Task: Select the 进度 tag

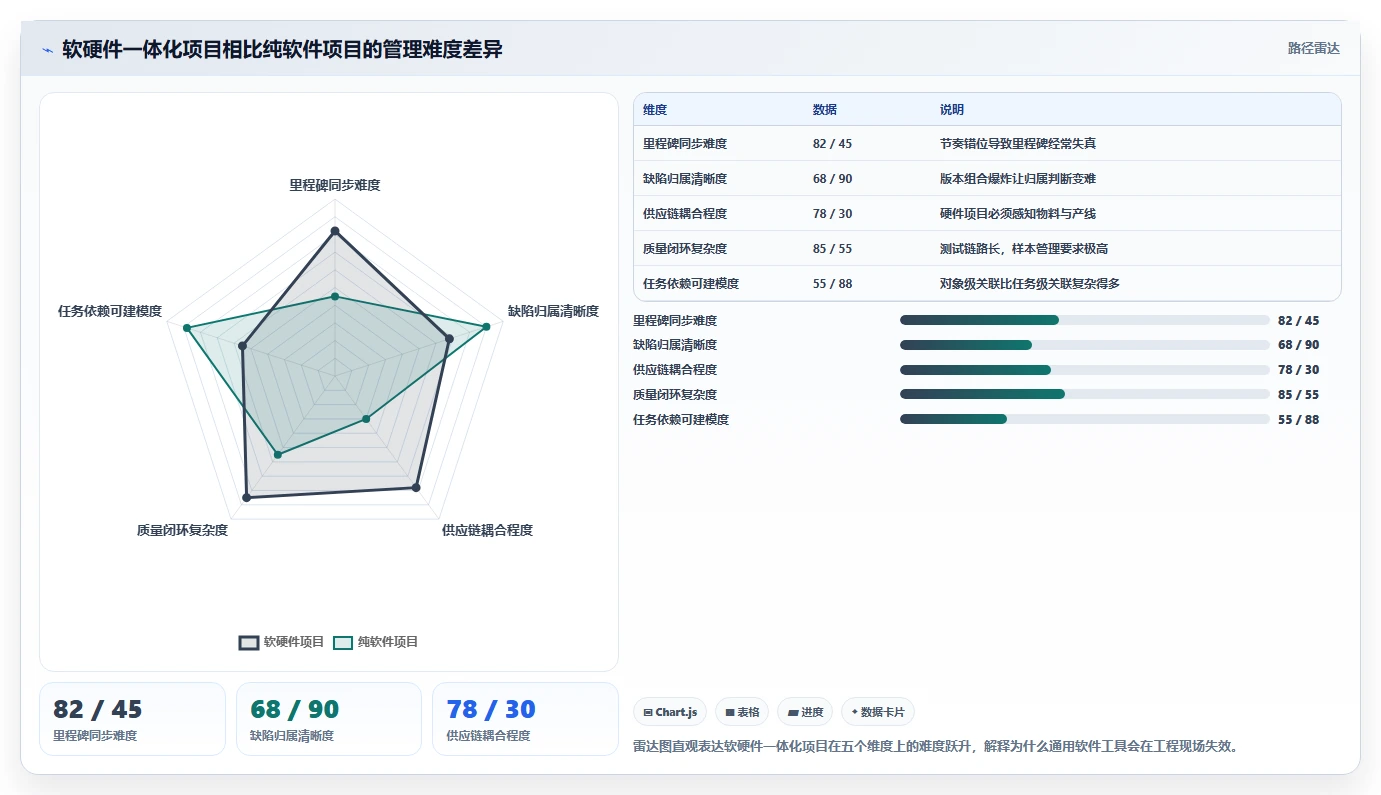Action: coord(805,712)
